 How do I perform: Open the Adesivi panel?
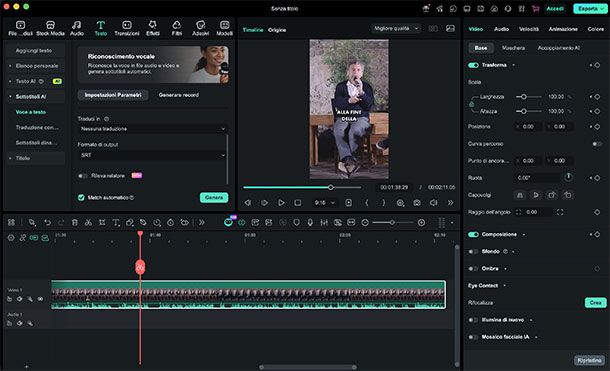pyautogui.click(x=200, y=28)
